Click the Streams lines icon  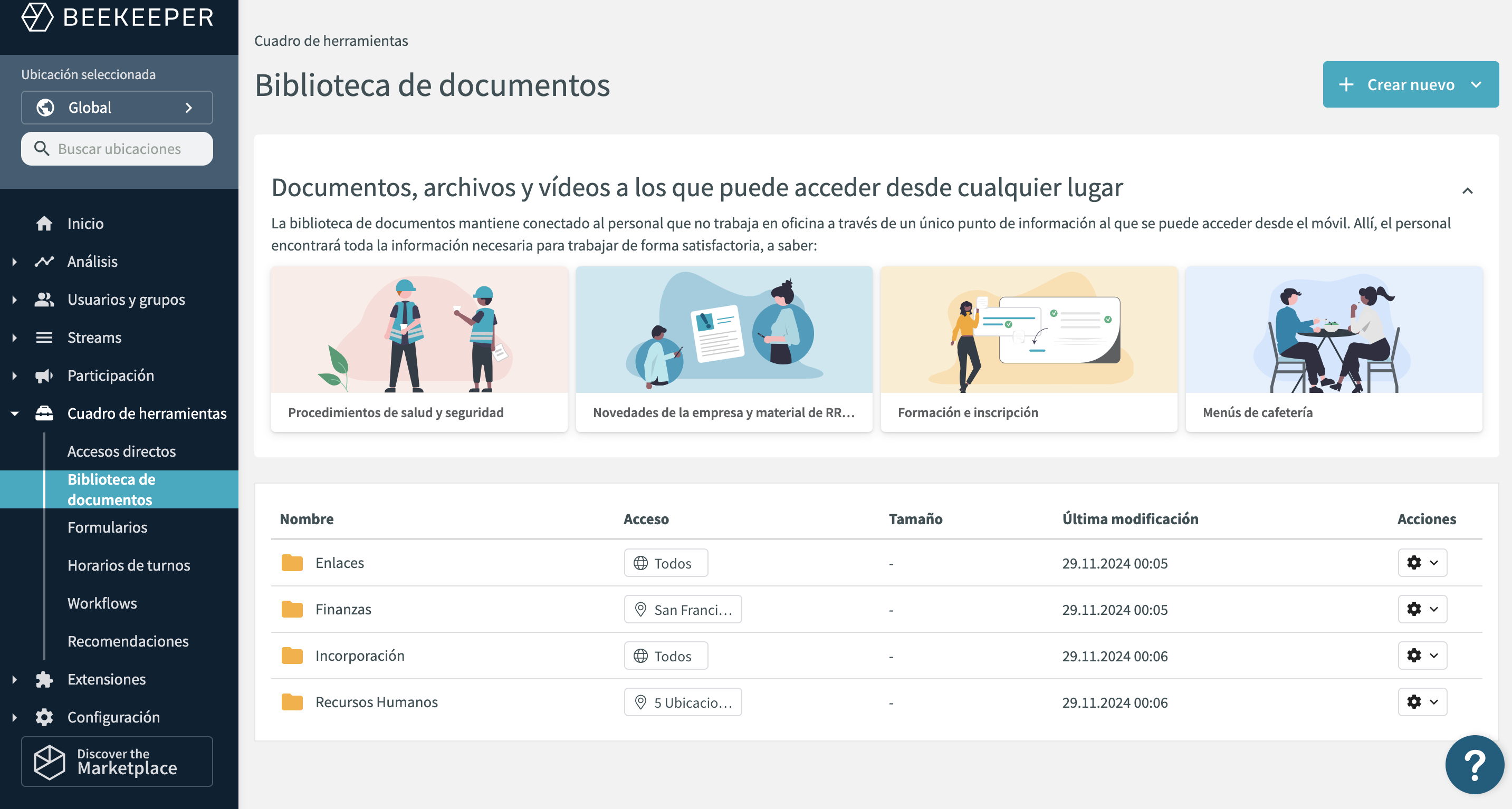click(44, 338)
